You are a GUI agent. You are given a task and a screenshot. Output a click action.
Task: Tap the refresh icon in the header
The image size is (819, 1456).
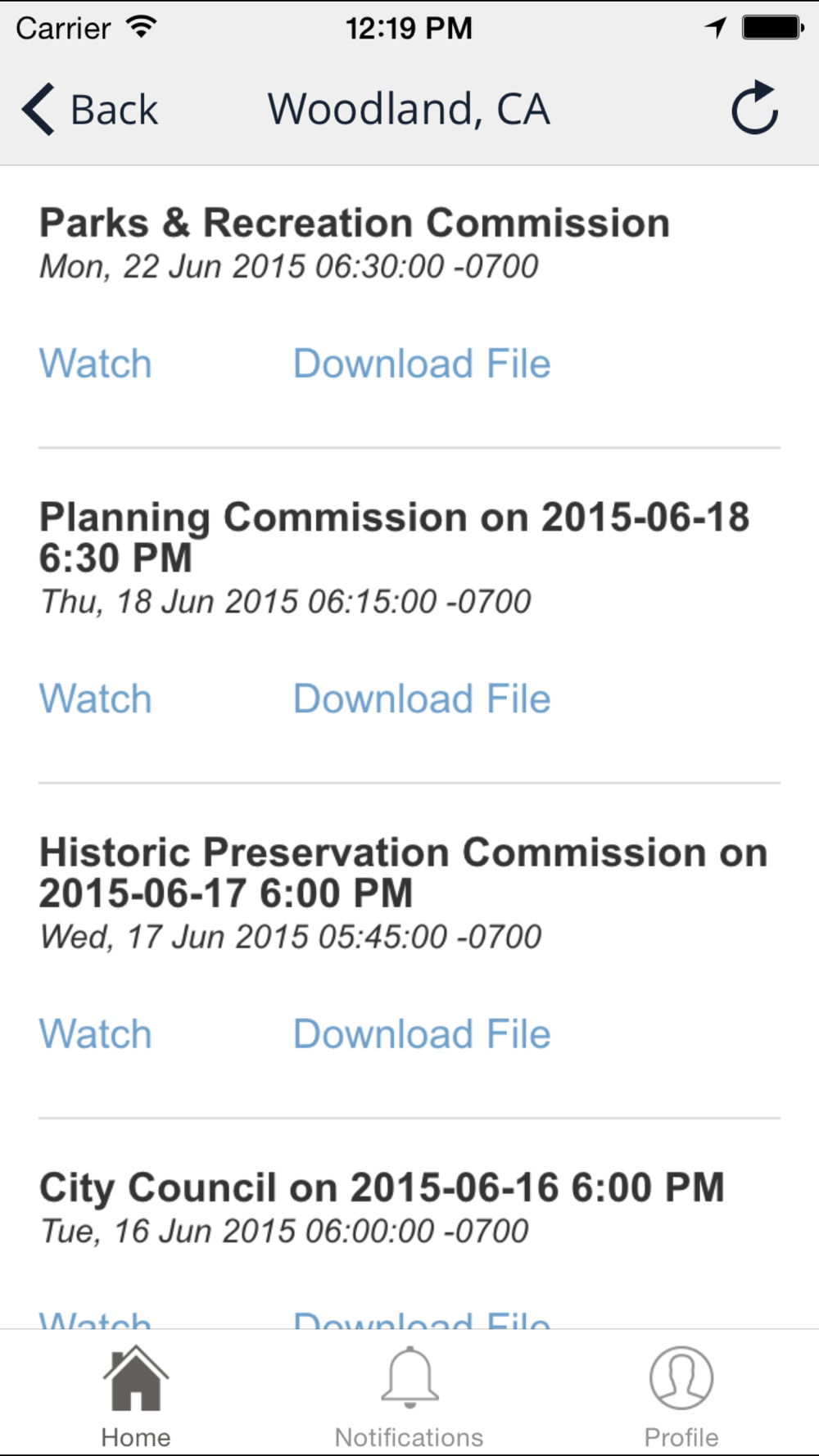coord(754,108)
